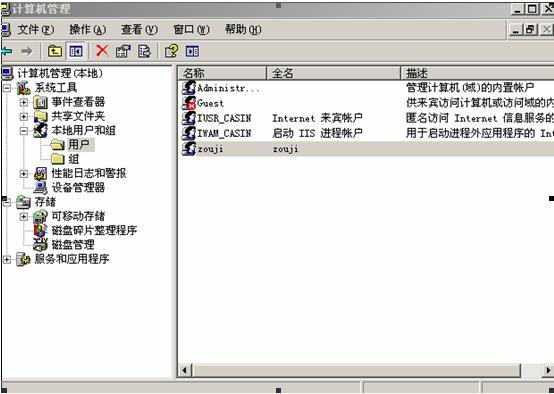Expand the 服务和应用程序 node
This screenshot has height=394, width=554.
click(7, 260)
